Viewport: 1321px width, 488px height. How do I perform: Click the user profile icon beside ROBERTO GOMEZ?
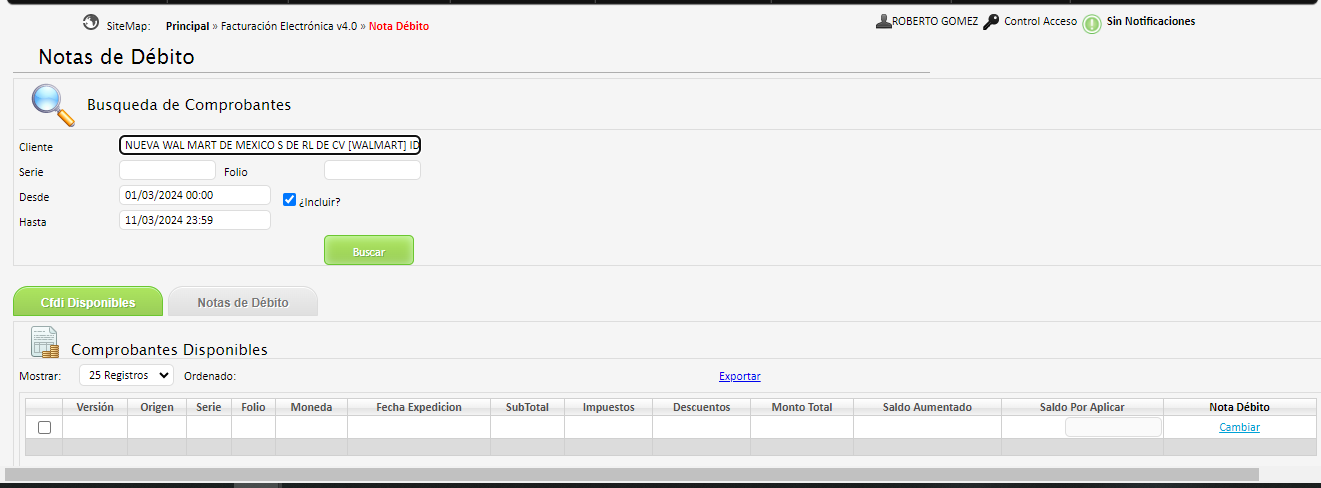pyautogui.click(x=883, y=21)
